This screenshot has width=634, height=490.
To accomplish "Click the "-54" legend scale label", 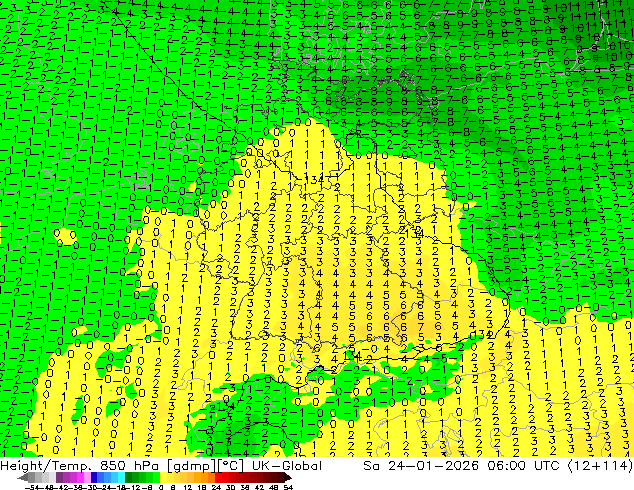I will point(32,488).
